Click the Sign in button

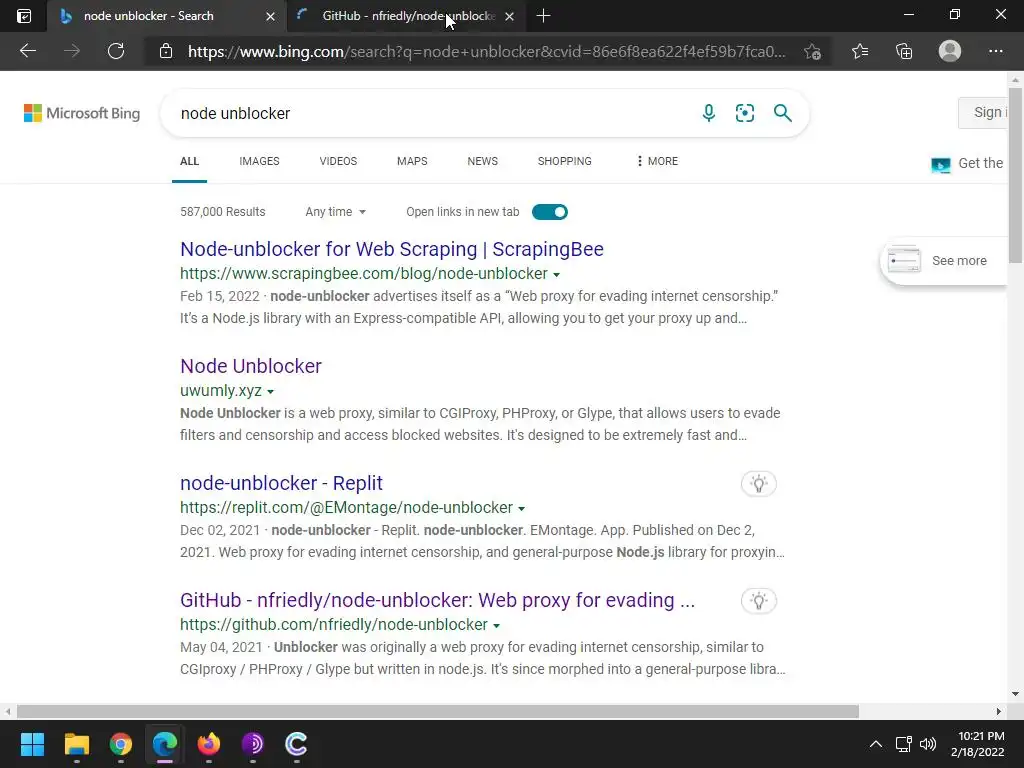983,112
